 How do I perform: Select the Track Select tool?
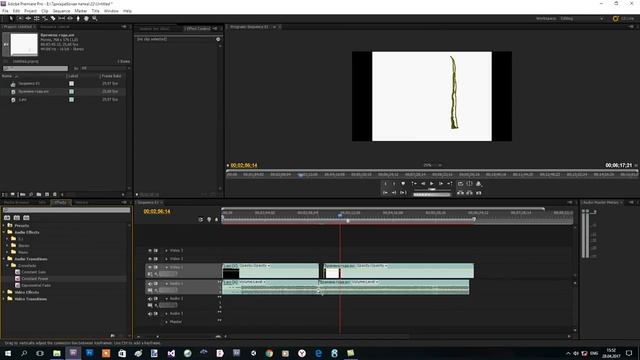coord(20,18)
